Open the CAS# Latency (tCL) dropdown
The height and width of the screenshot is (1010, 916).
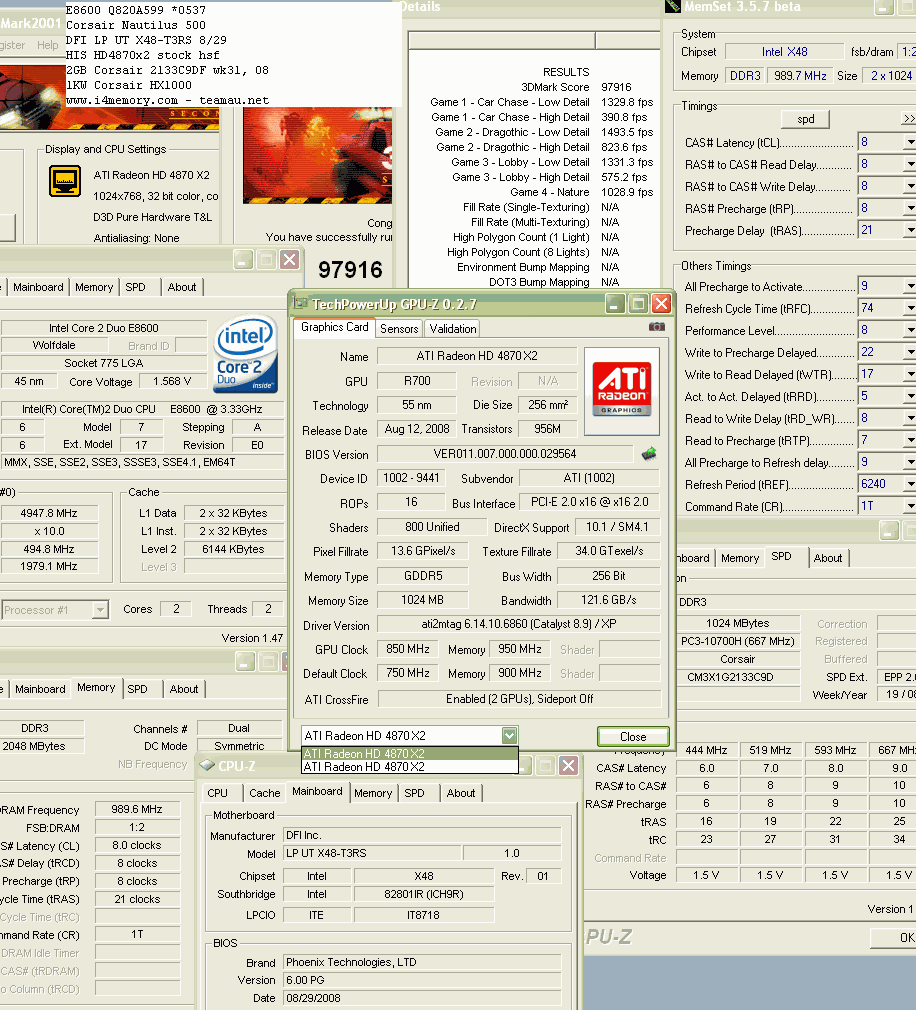point(910,142)
